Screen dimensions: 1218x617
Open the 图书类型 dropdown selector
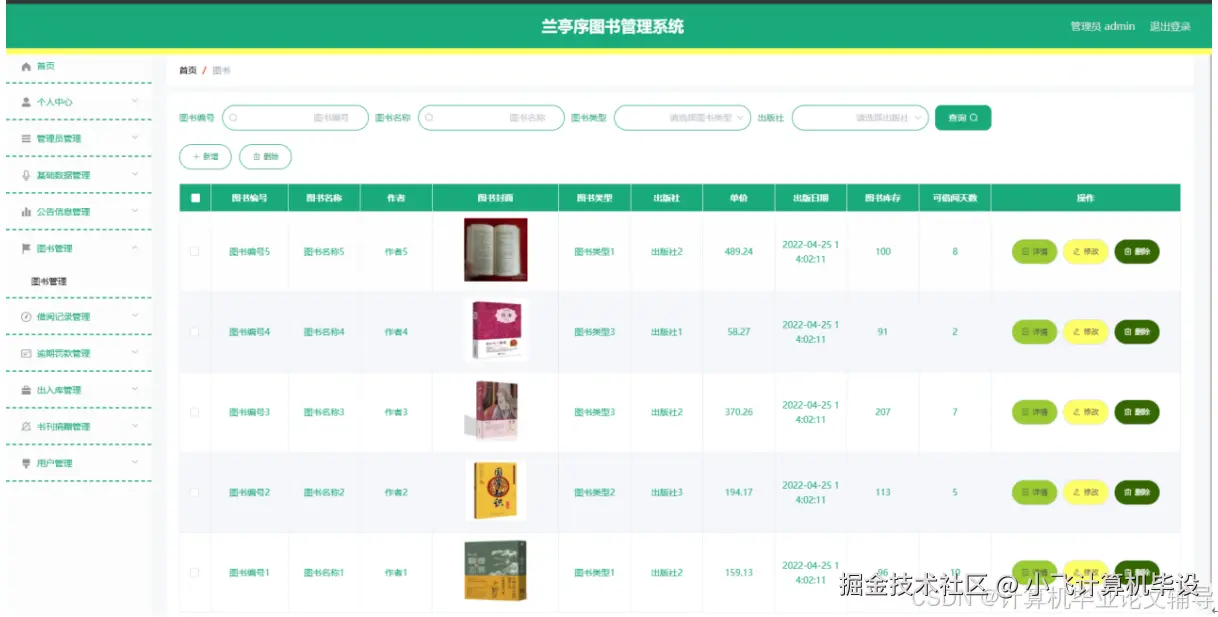[683, 117]
